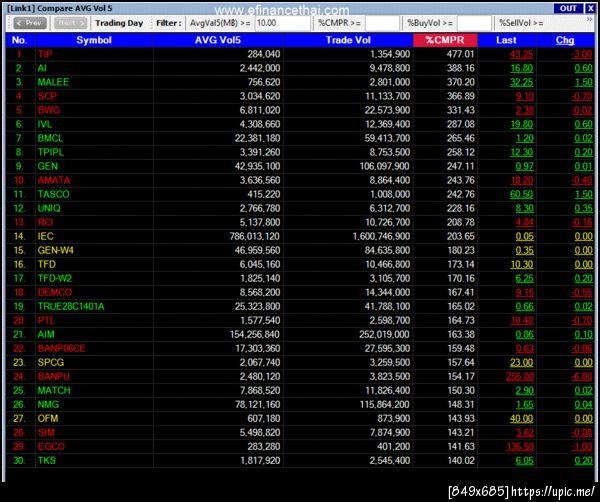The width and height of the screenshot is (600, 502).
Task: Select the IVL symbol
Action: click(x=44, y=124)
